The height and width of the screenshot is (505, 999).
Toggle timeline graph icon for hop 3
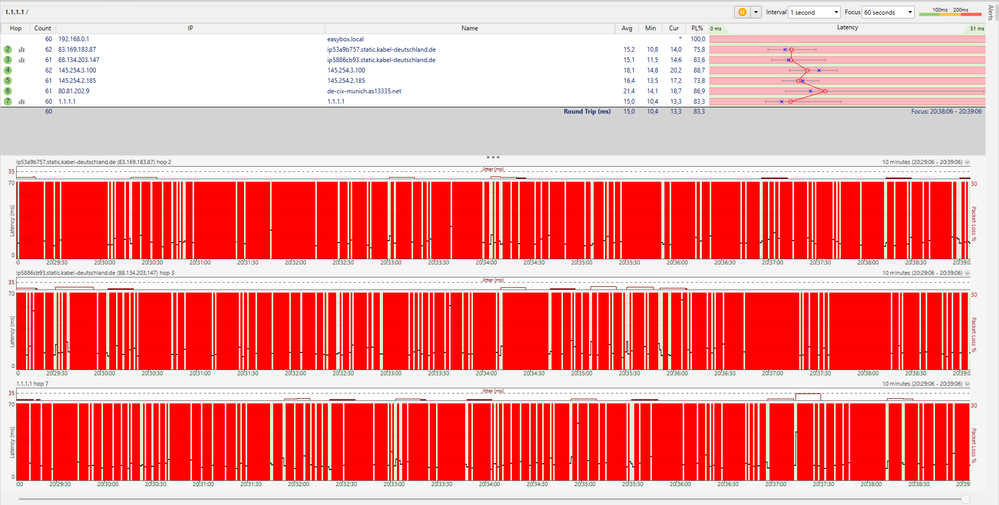tap(21, 60)
